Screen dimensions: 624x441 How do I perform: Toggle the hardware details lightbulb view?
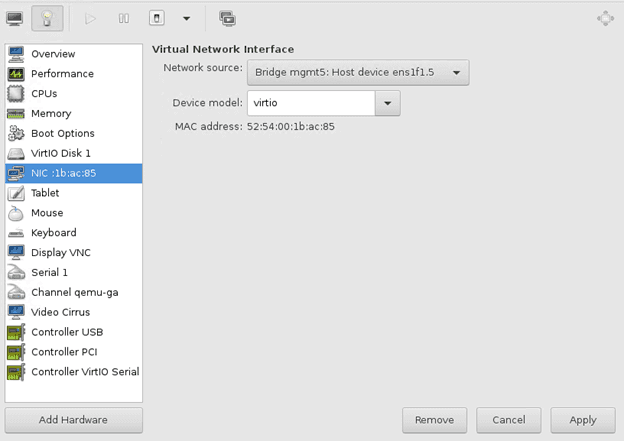(47, 18)
